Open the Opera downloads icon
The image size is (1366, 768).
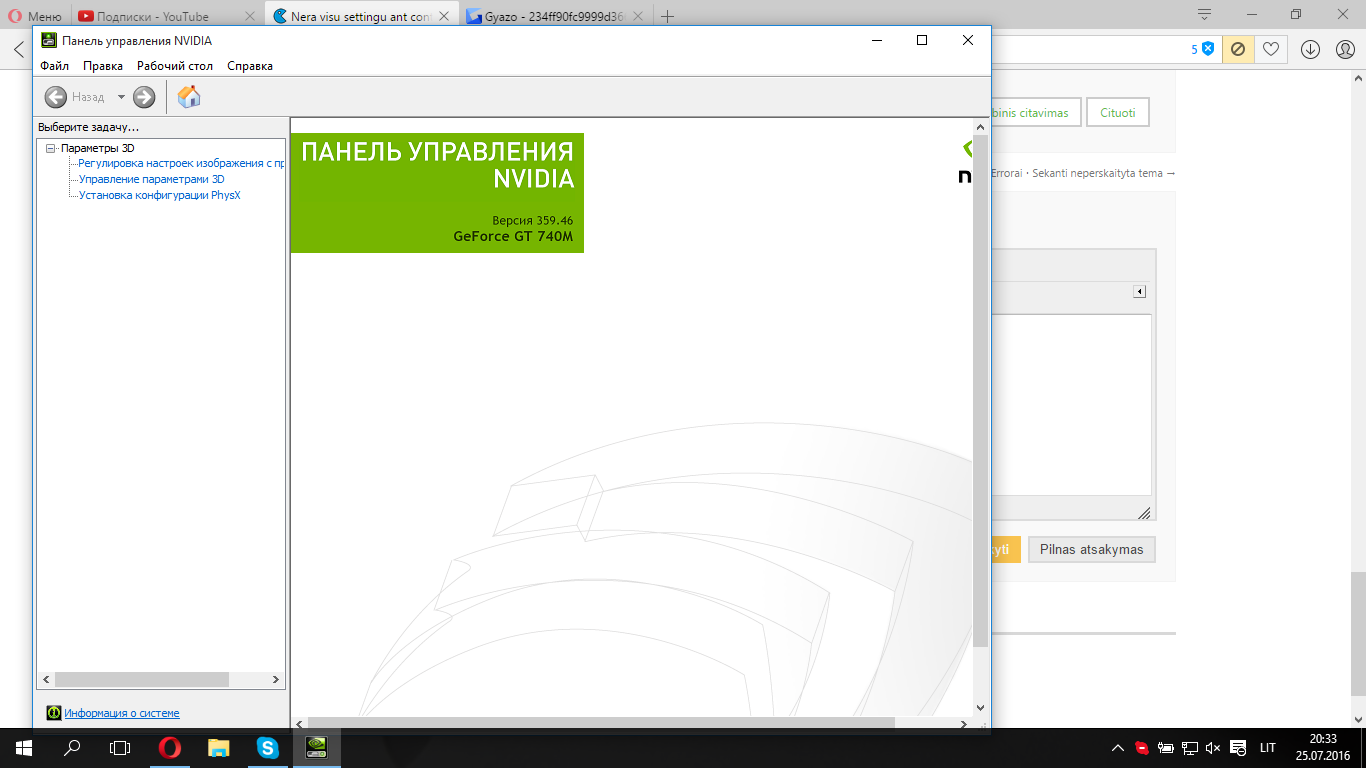[x=1310, y=49]
